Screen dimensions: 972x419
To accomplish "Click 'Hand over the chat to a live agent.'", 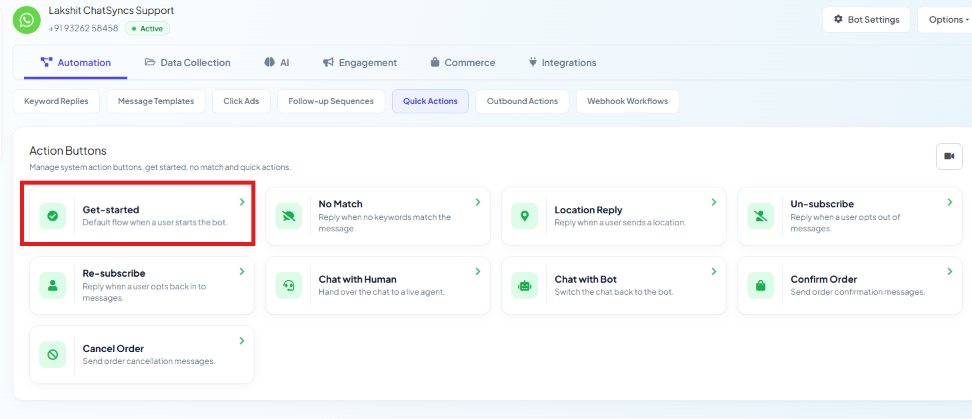I will coord(382,292).
